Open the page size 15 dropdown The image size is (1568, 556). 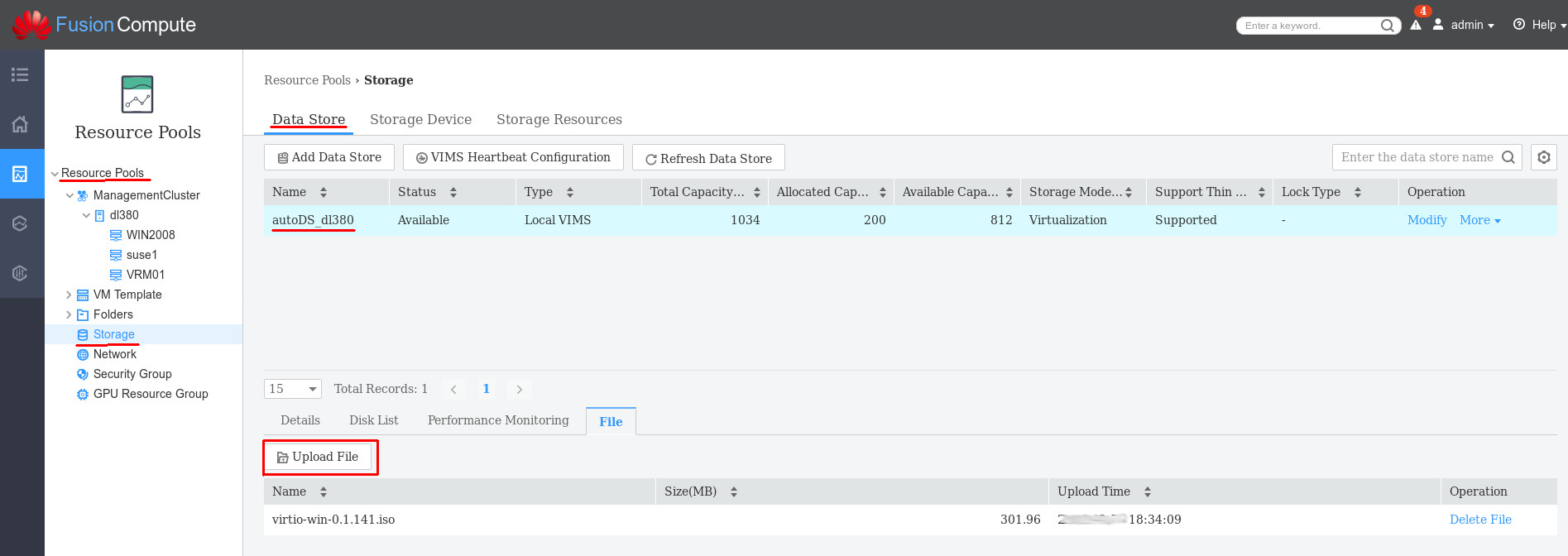pos(293,389)
